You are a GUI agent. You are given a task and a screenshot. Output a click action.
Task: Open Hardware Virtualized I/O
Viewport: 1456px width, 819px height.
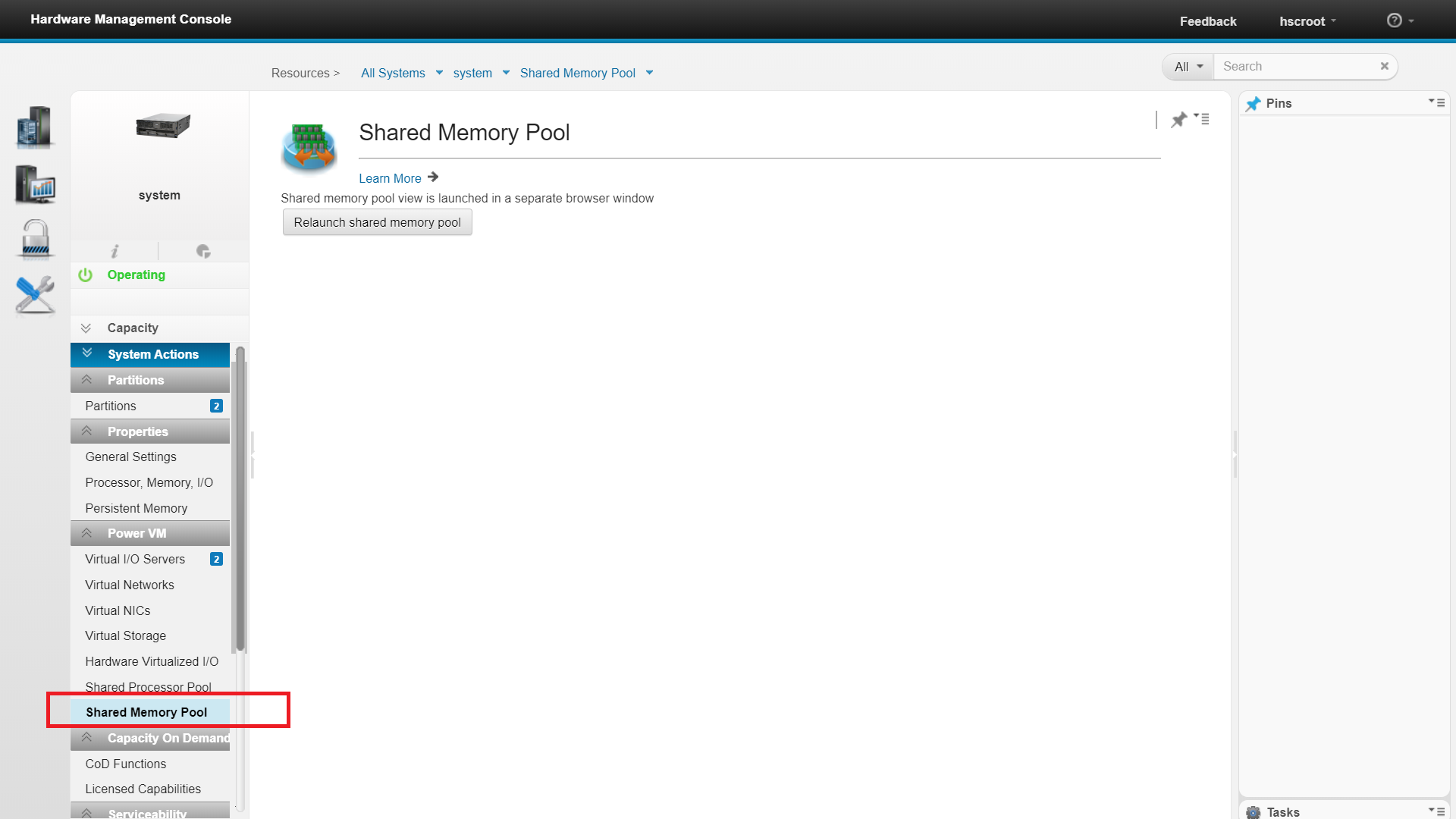150,661
